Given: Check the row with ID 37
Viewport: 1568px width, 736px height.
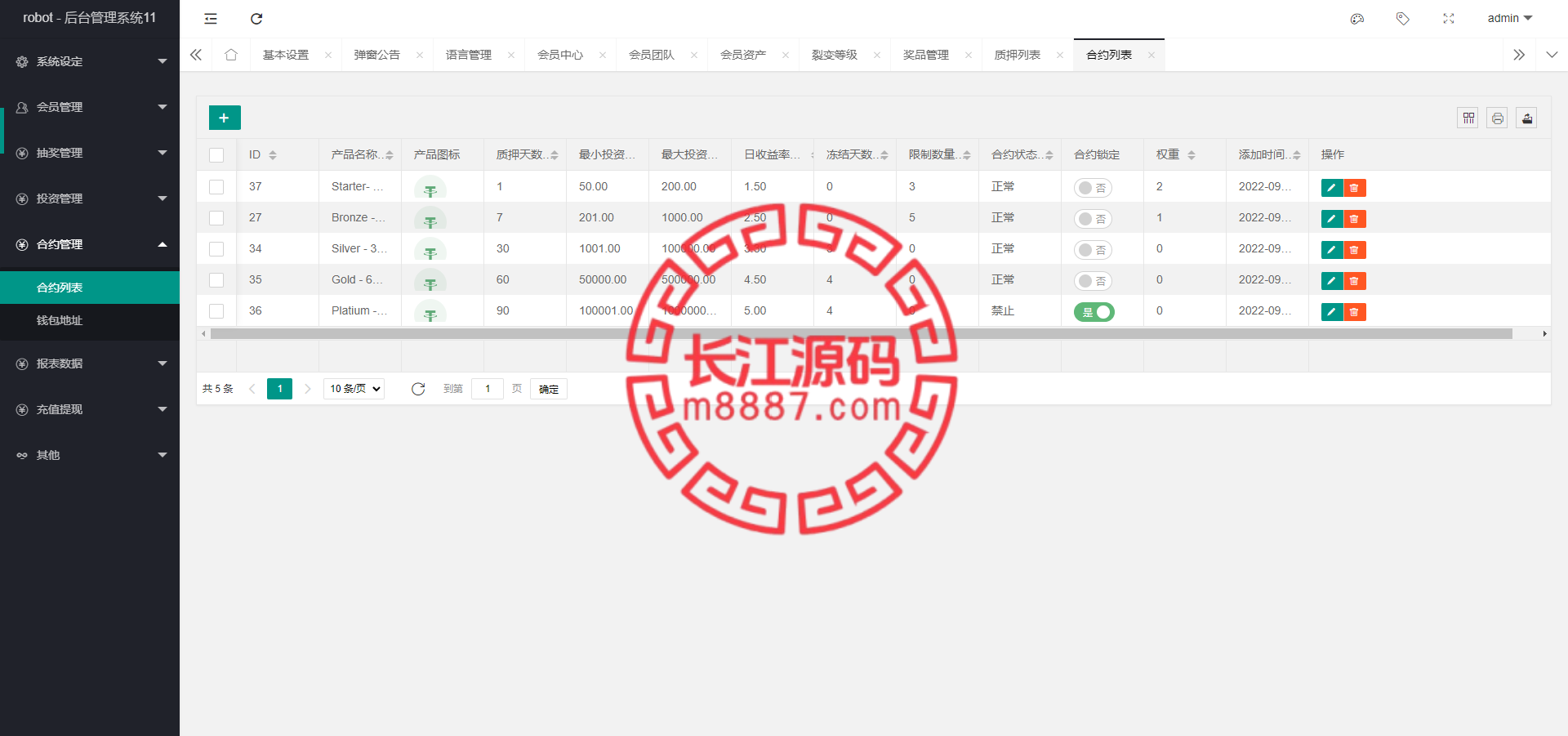Looking at the screenshot, I should (216, 187).
